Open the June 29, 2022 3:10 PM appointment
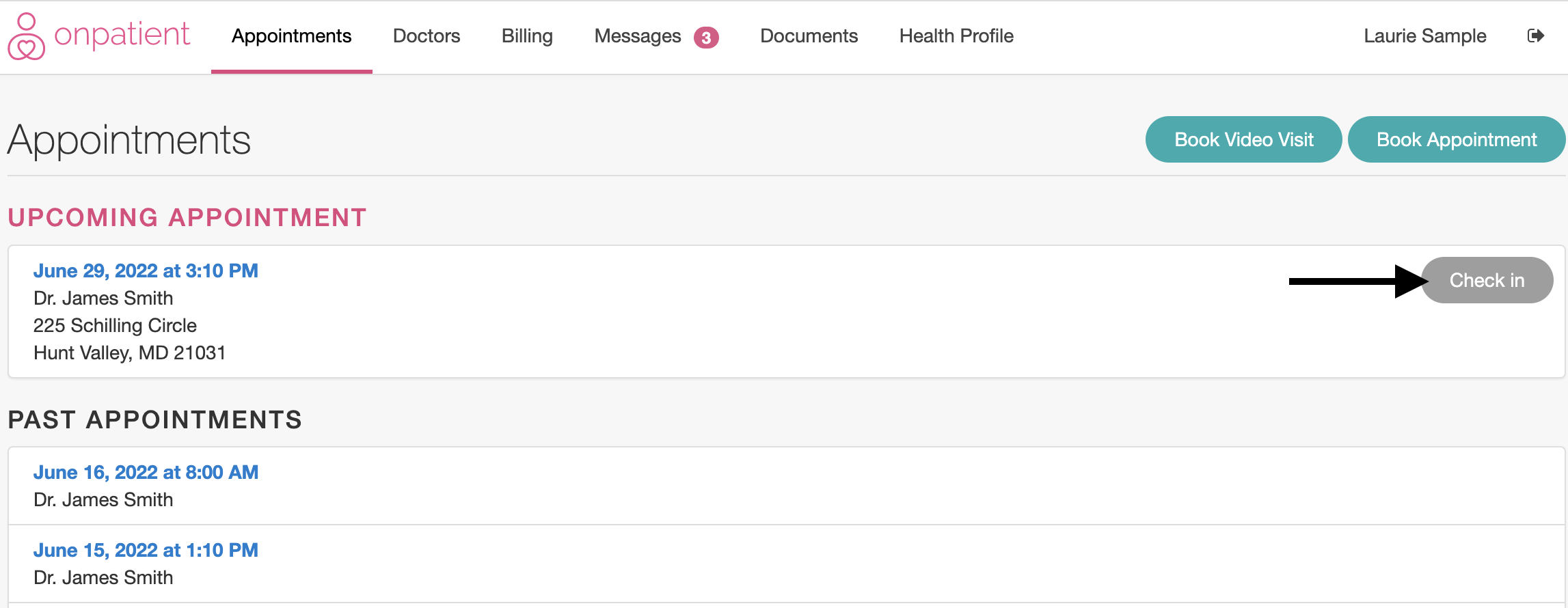Image resolution: width=1568 pixels, height=608 pixels. tap(146, 271)
